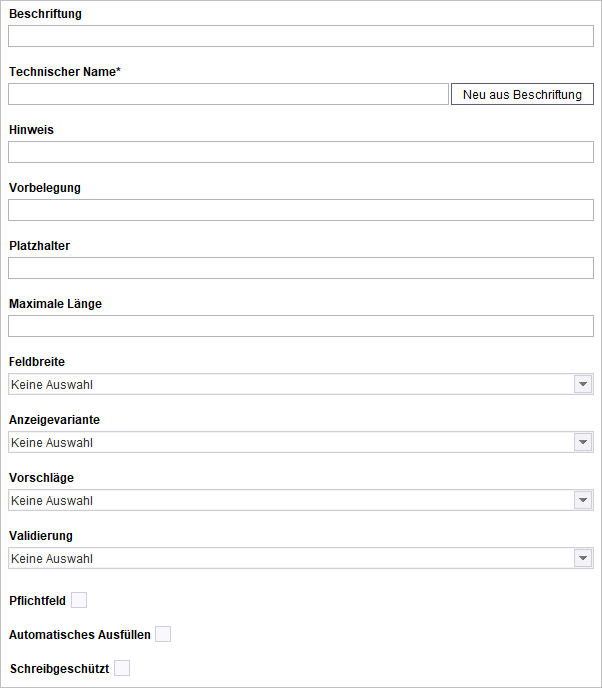Viewport: 602px width, 688px height.
Task: Select the Hinweis input box
Action: (301, 152)
